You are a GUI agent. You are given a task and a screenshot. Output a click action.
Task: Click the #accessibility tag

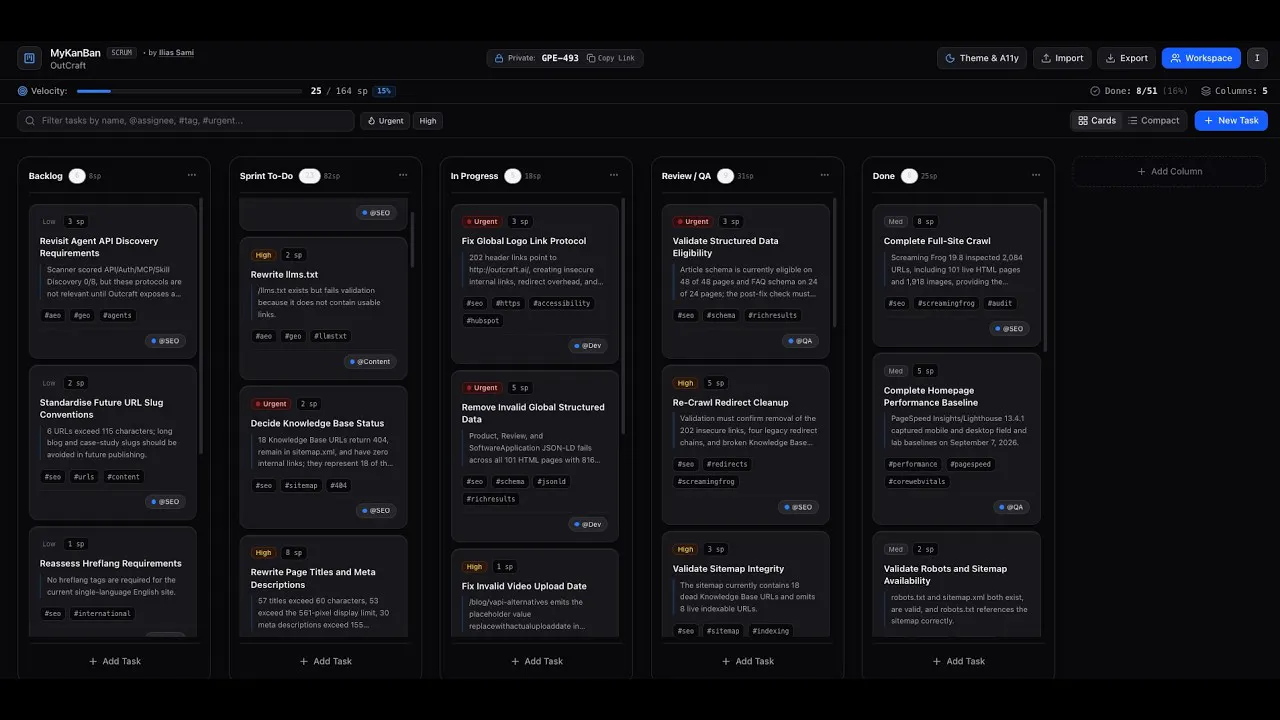coord(561,303)
